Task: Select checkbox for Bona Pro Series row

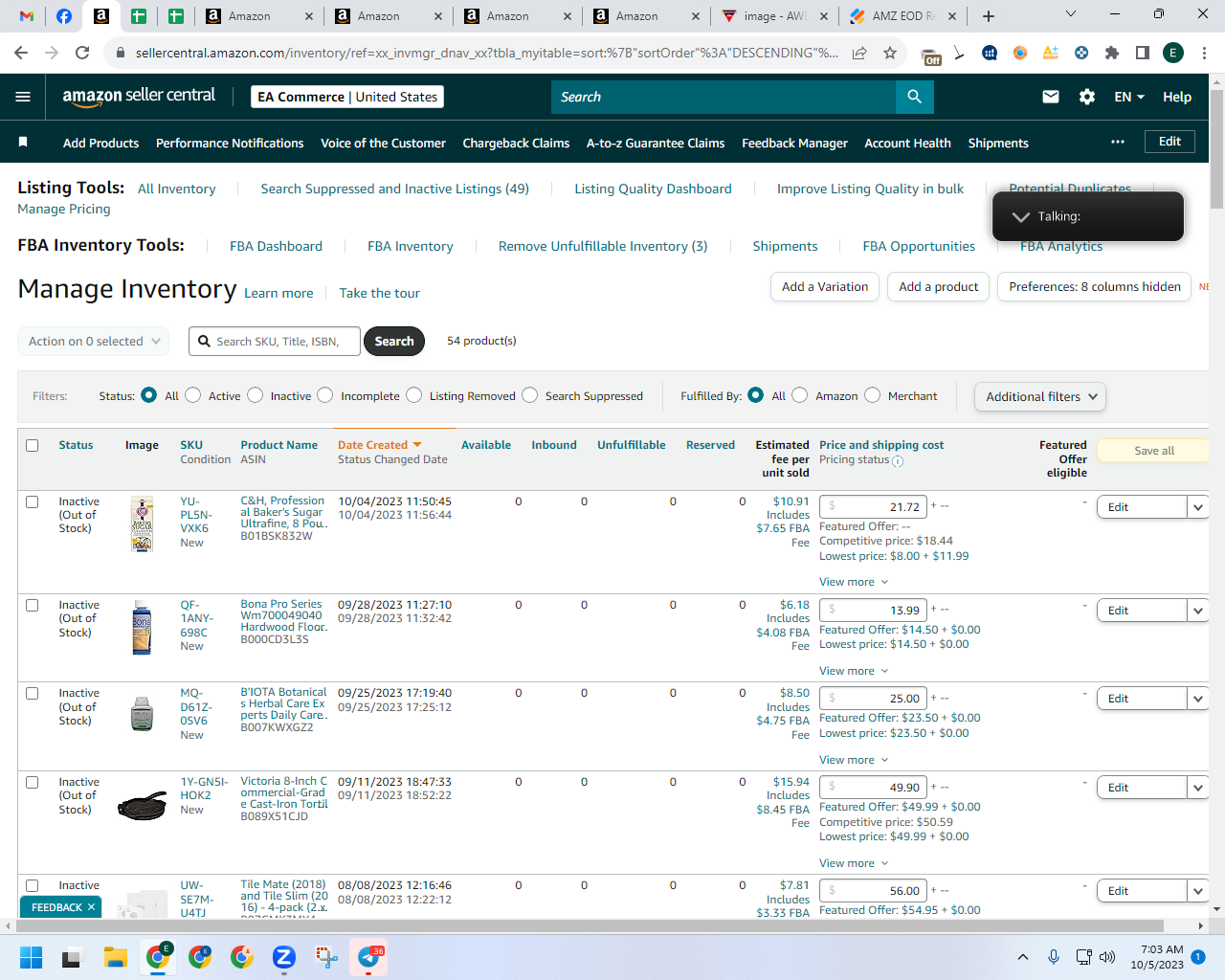Action: click(x=33, y=605)
